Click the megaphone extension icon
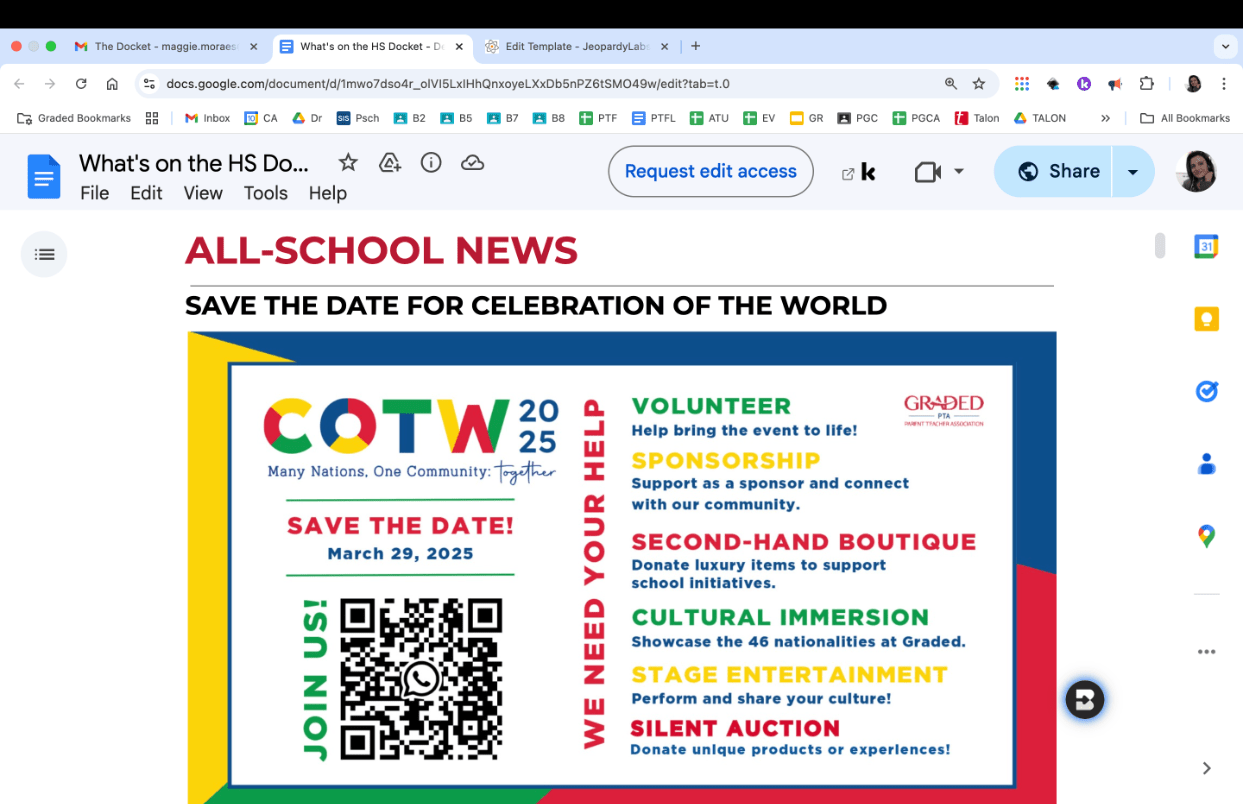The height and width of the screenshot is (804, 1243). pos(1115,84)
